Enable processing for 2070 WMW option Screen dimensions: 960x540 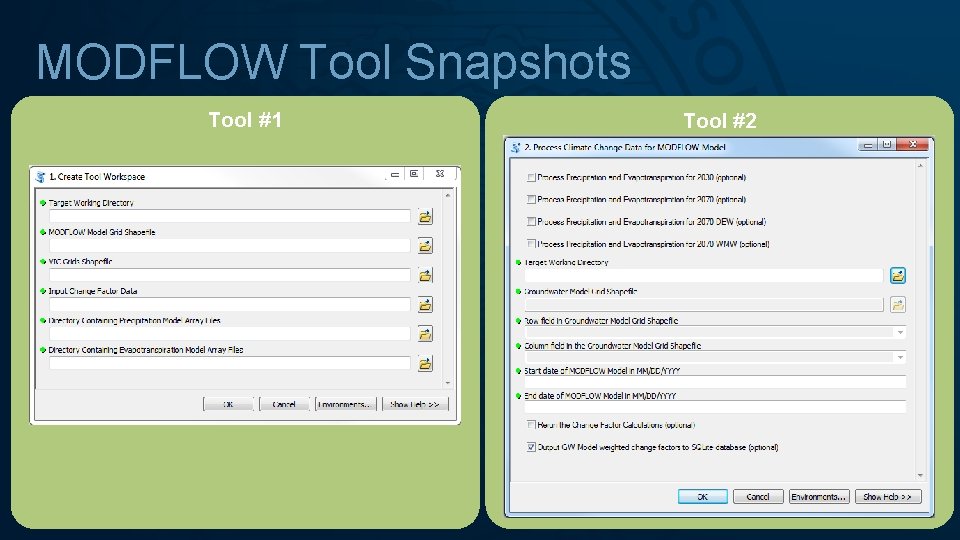(531, 244)
